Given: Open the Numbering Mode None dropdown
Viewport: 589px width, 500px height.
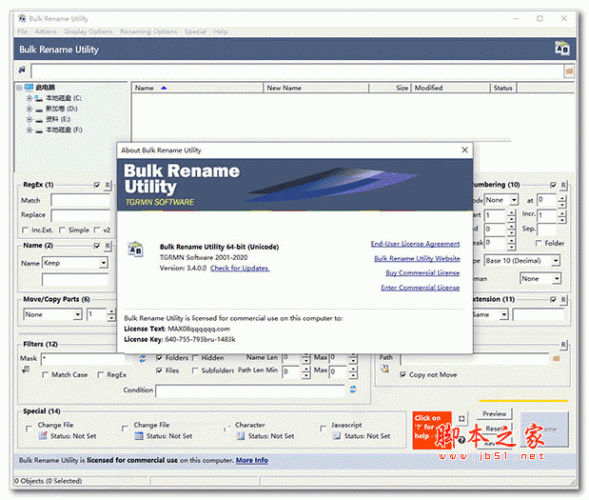Looking at the screenshot, I should [x=514, y=200].
